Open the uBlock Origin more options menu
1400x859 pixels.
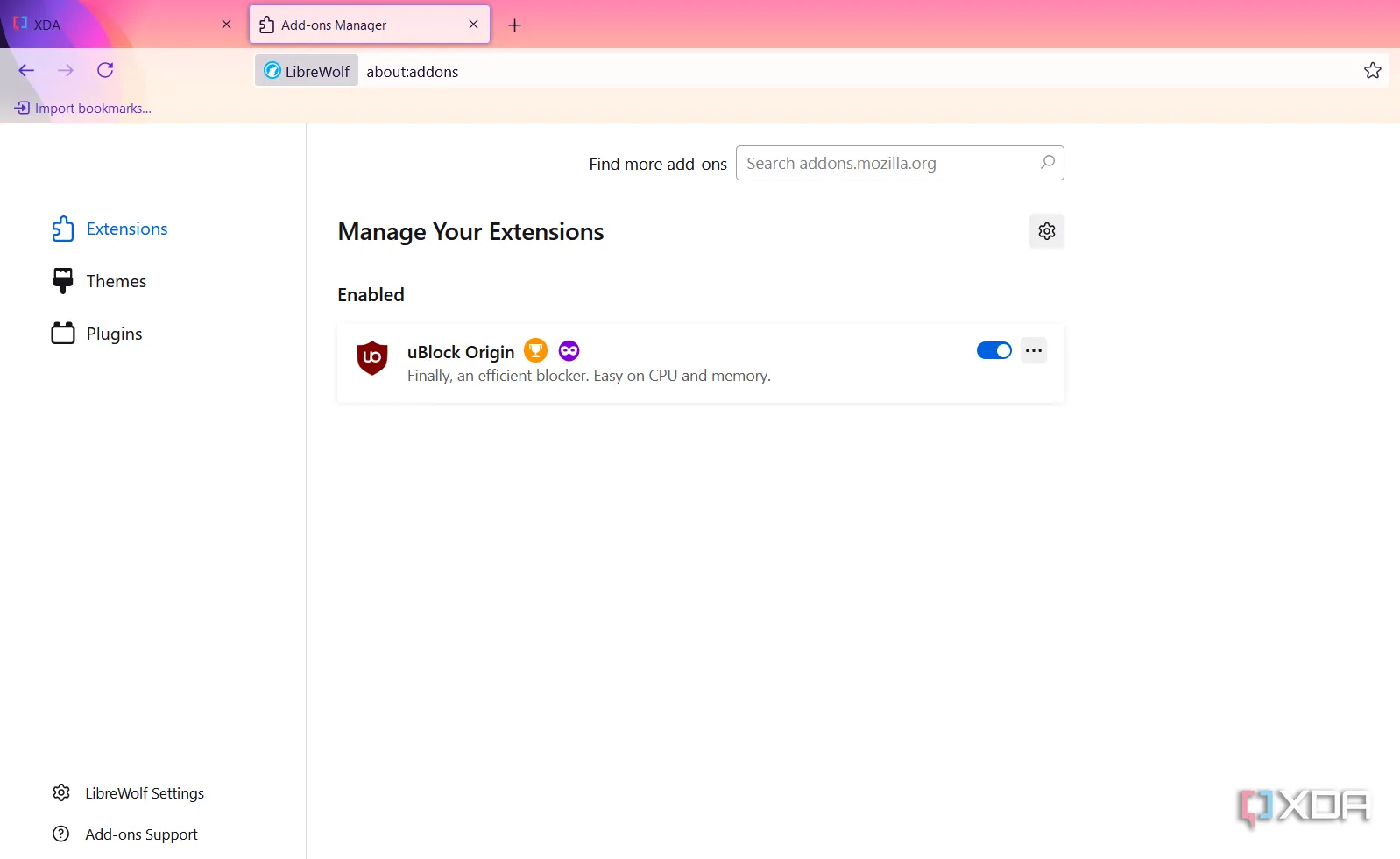coord(1034,350)
